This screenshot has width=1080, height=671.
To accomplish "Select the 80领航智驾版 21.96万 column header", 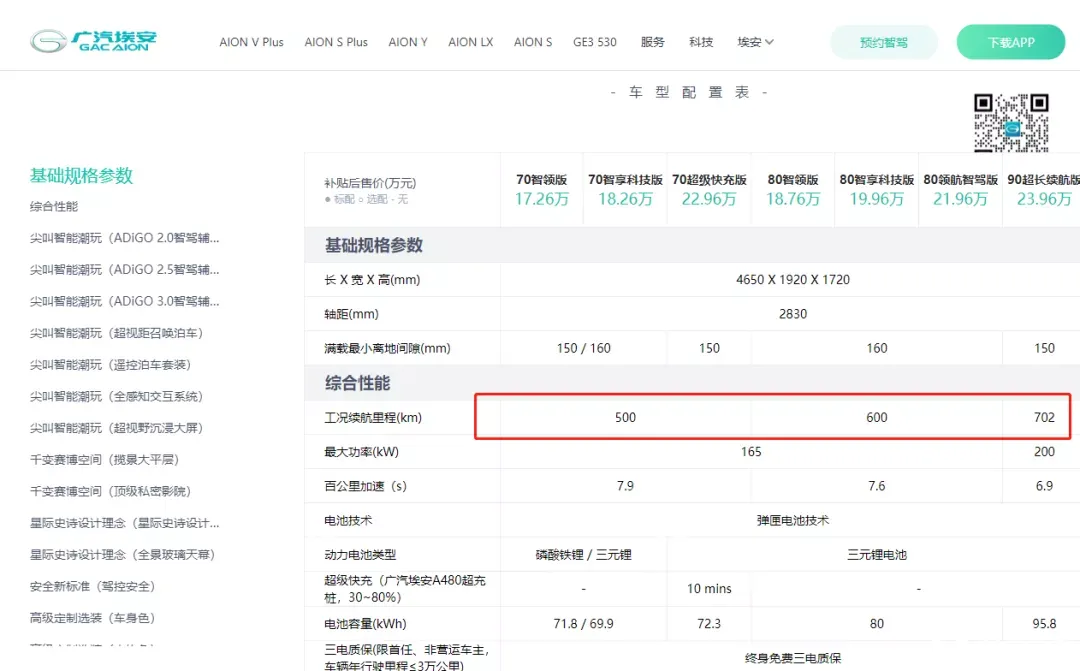I will 960,189.
